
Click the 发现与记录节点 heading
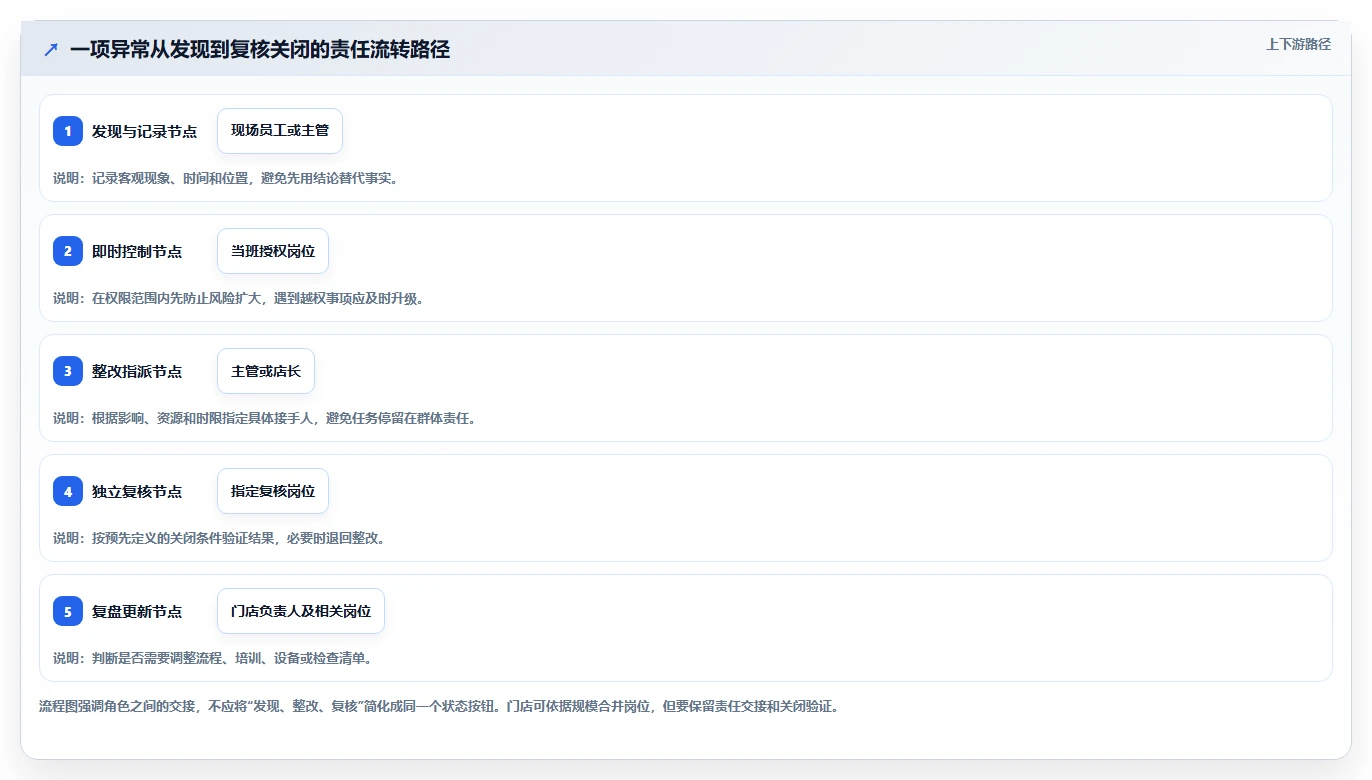point(144,131)
